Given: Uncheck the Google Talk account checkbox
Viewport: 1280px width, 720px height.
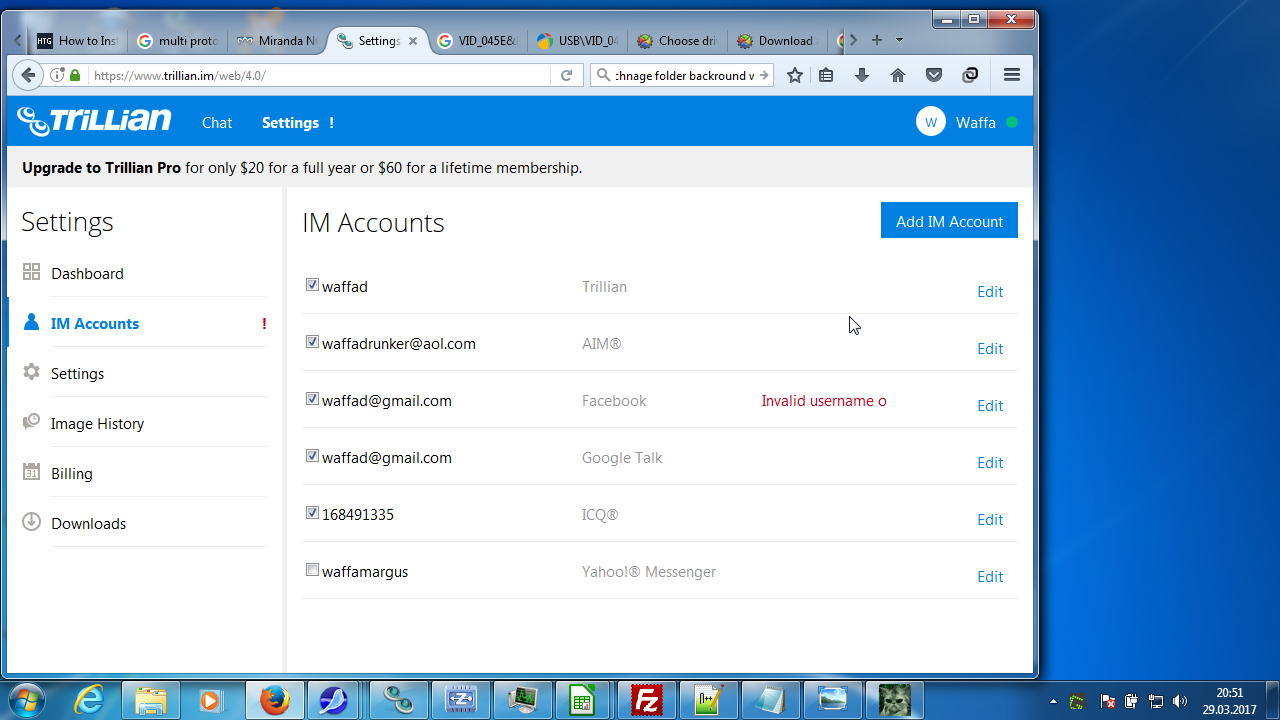Looking at the screenshot, I should pyautogui.click(x=312, y=456).
